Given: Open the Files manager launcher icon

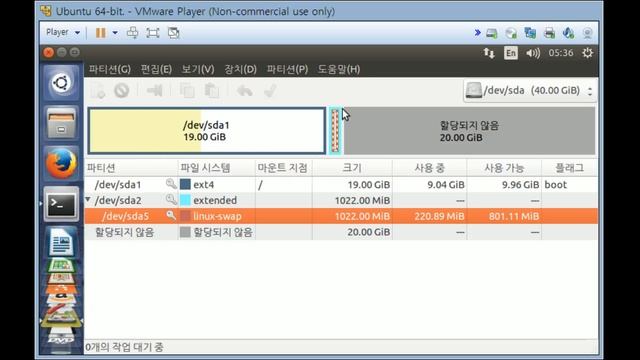Looking at the screenshot, I should [61, 123].
